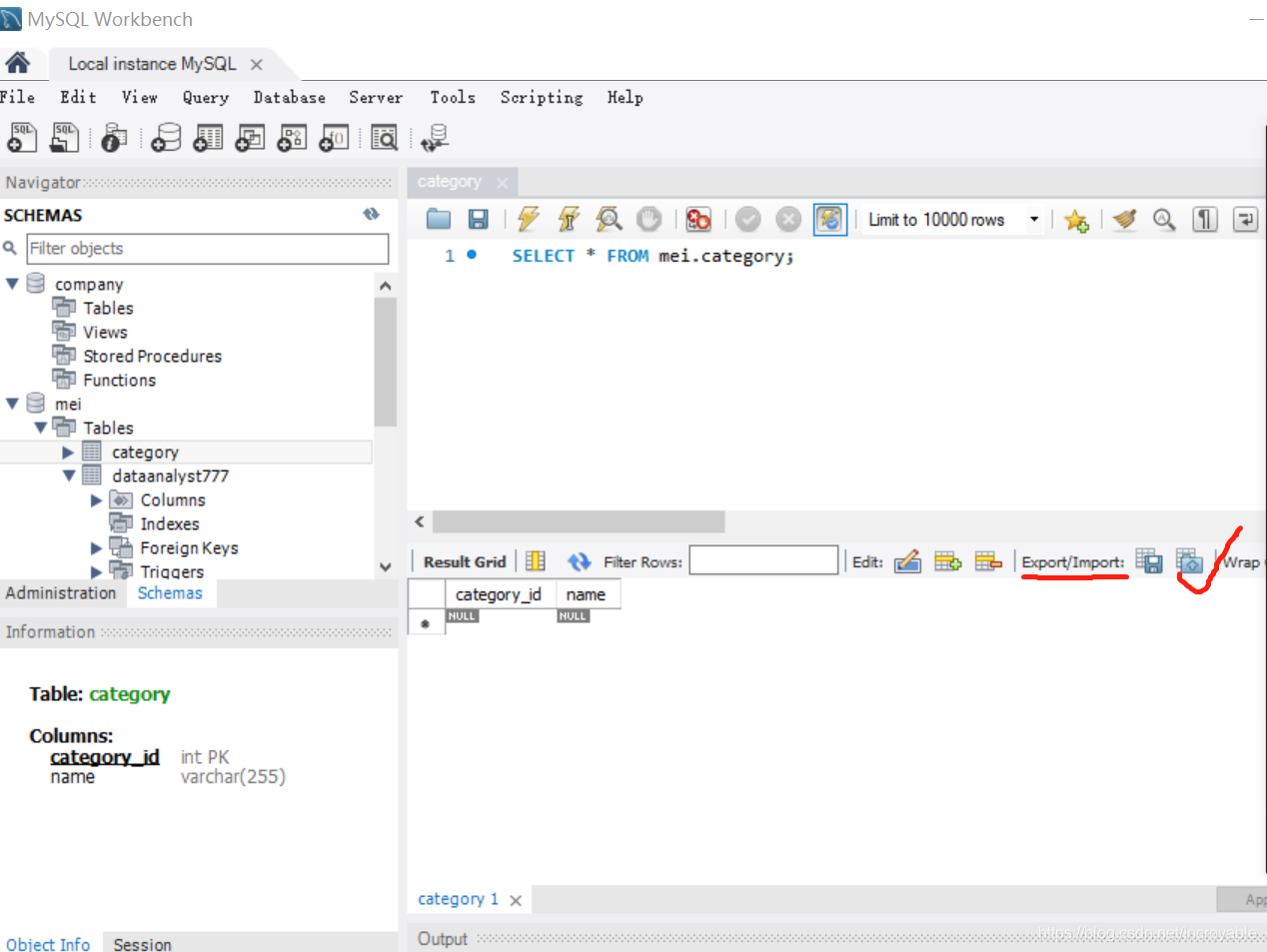Rollback the transaction X icon
This screenshot has height=952, width=1267.
788,219
